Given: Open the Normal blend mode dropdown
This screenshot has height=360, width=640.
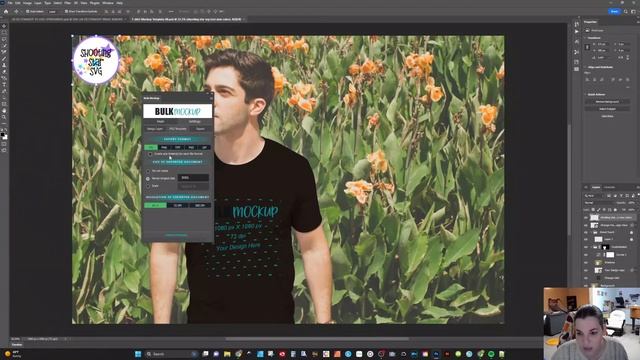Looking at the screenshot, I should (x=600, y=202).
